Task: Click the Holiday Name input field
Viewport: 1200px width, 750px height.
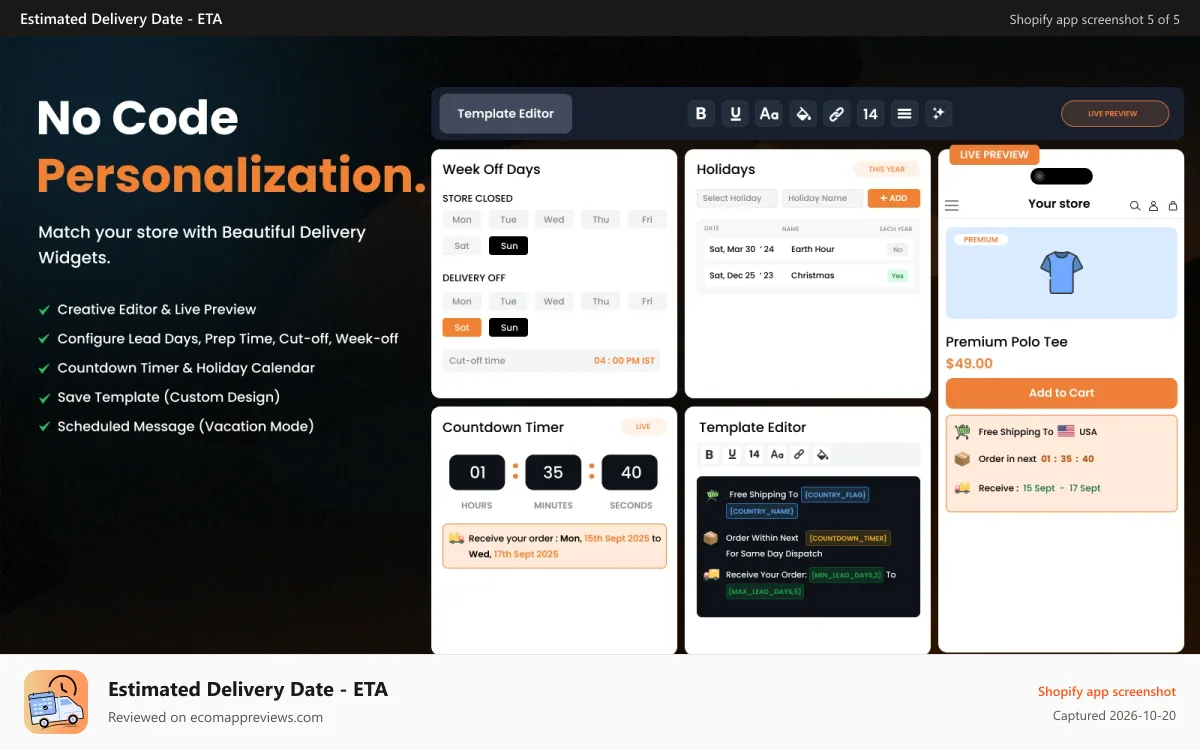Action: (822, 198)
